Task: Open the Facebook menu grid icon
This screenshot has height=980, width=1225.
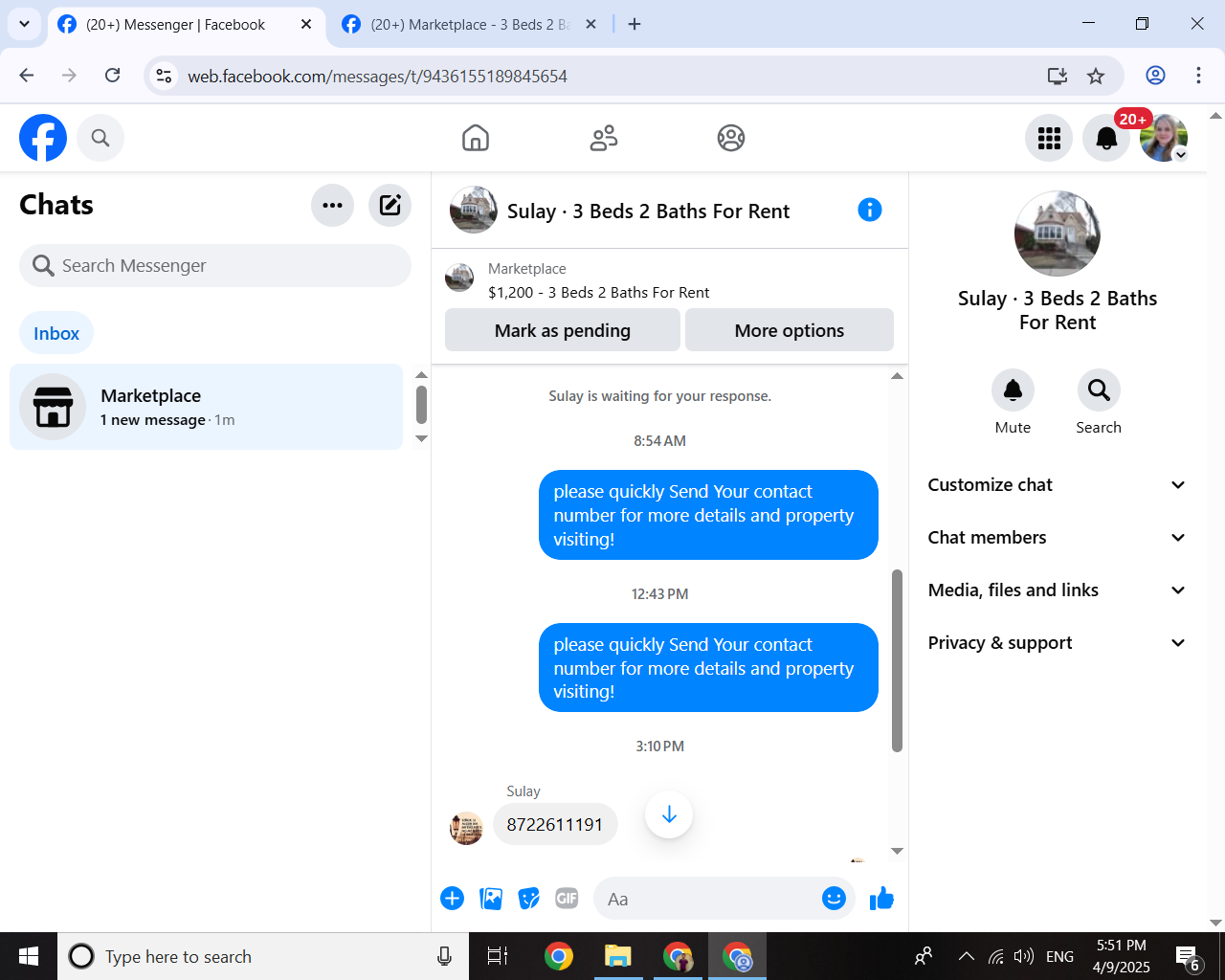Action: click(x=1049, y=138)
